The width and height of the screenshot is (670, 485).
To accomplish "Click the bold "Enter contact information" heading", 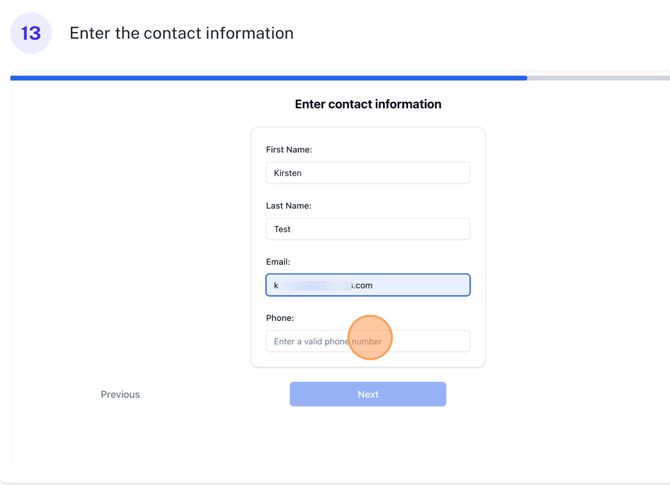I will (x=368, y=104).
